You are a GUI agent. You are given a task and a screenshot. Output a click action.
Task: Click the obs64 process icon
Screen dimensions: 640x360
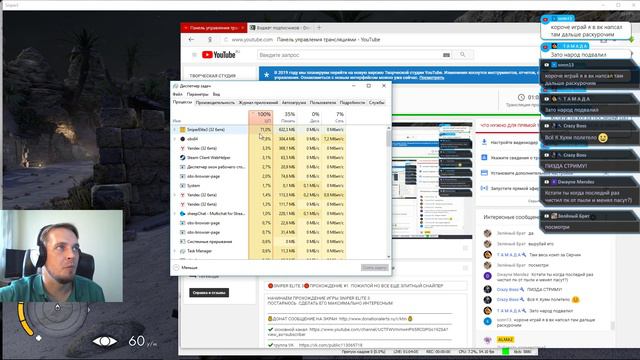point(182,139)
